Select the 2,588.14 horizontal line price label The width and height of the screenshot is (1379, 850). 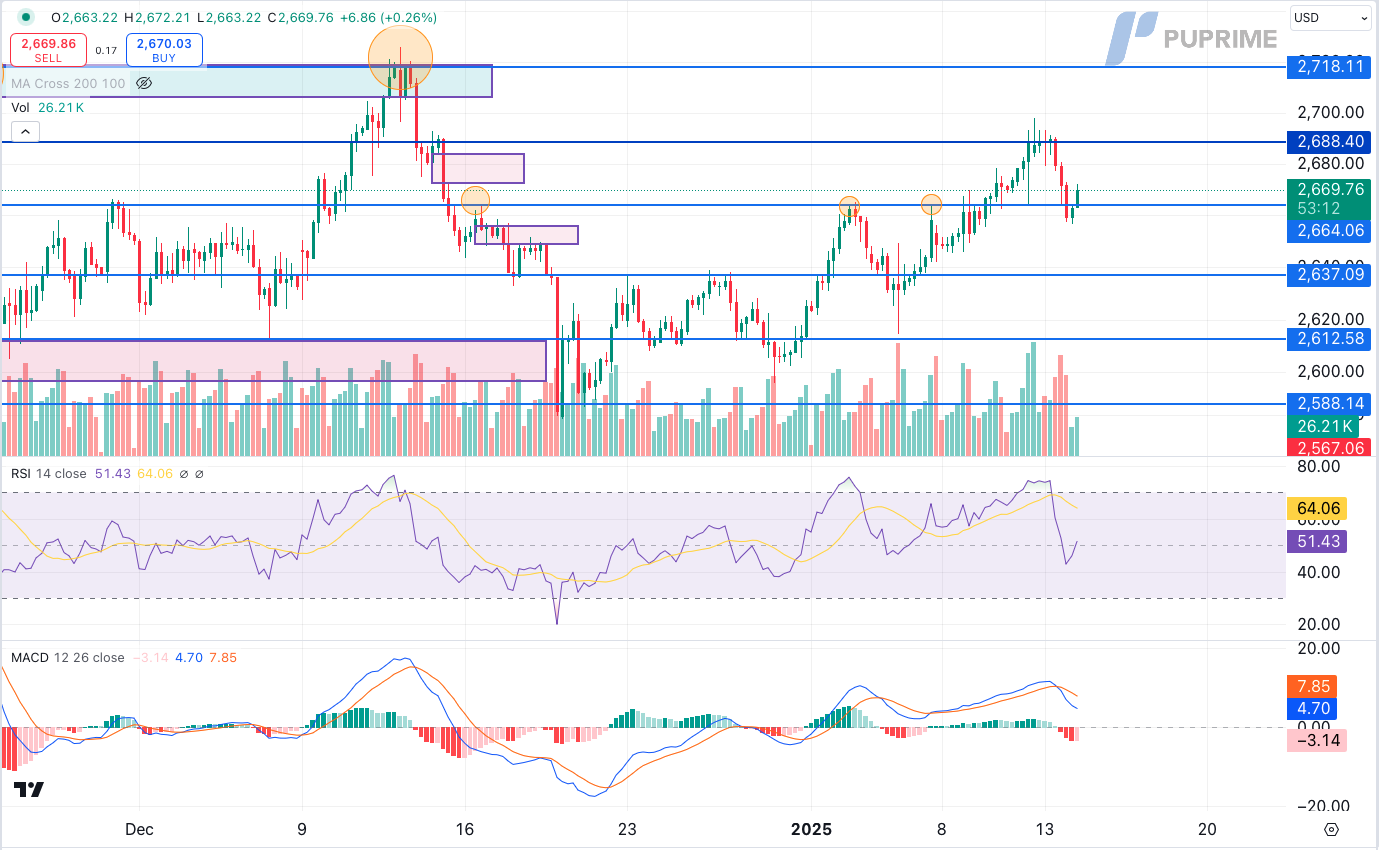[1329, 404]
